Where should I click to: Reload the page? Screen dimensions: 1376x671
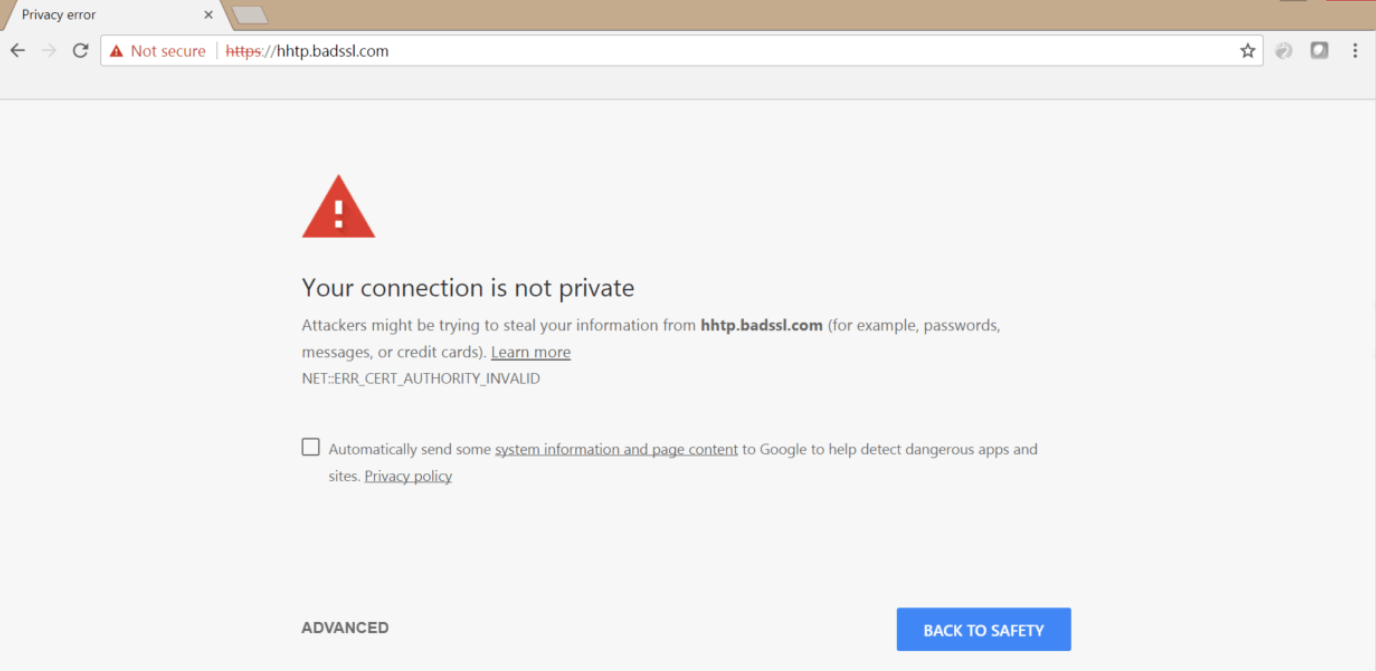tap(80, 50)
